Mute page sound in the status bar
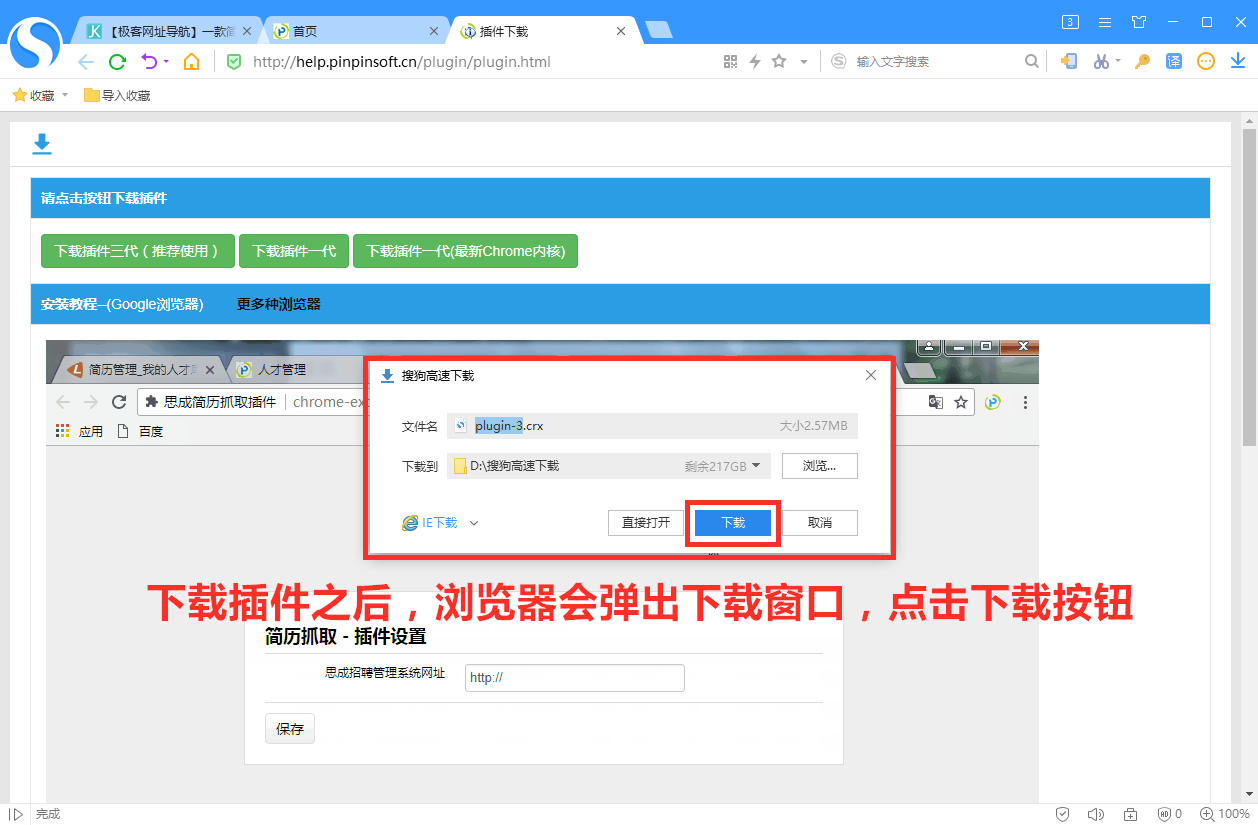The width and height of the screenshot is (1258, 825). click(x=1095, y=813)
